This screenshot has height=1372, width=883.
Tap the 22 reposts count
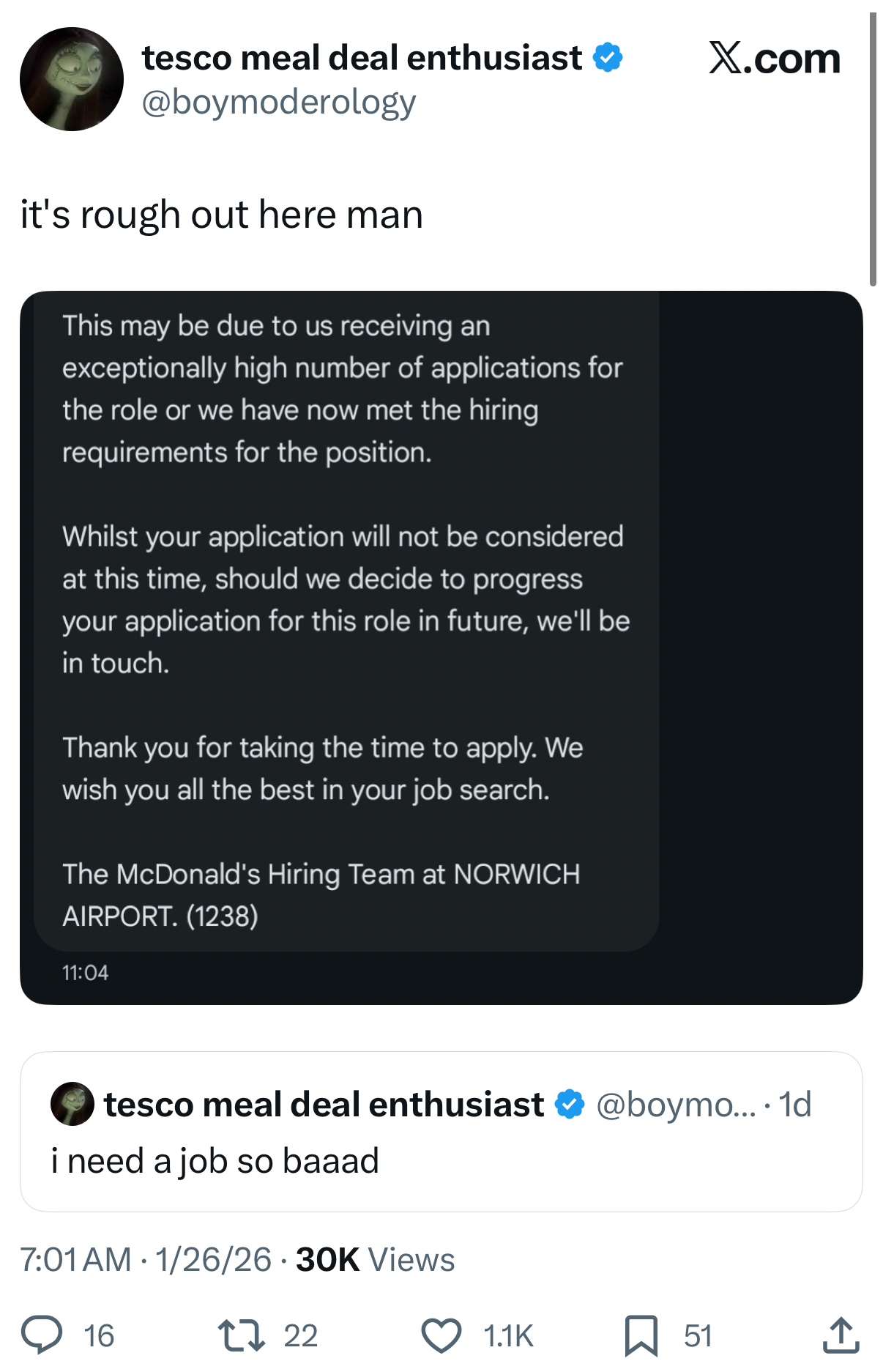coord(301,1335)
